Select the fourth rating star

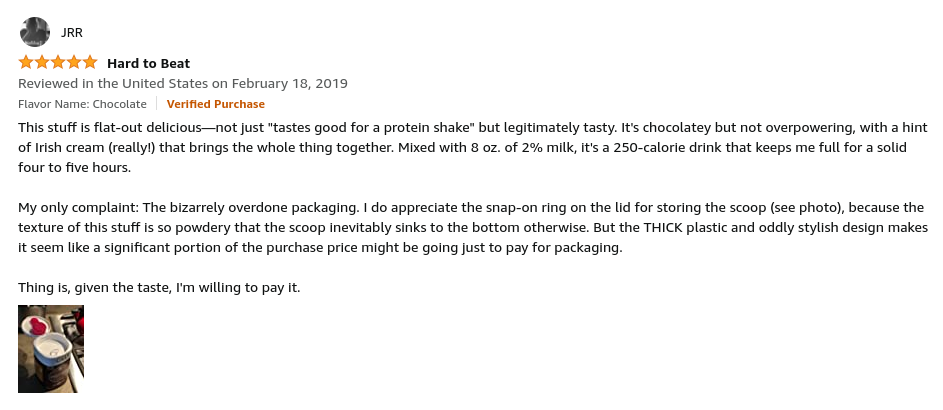point(74,63)
